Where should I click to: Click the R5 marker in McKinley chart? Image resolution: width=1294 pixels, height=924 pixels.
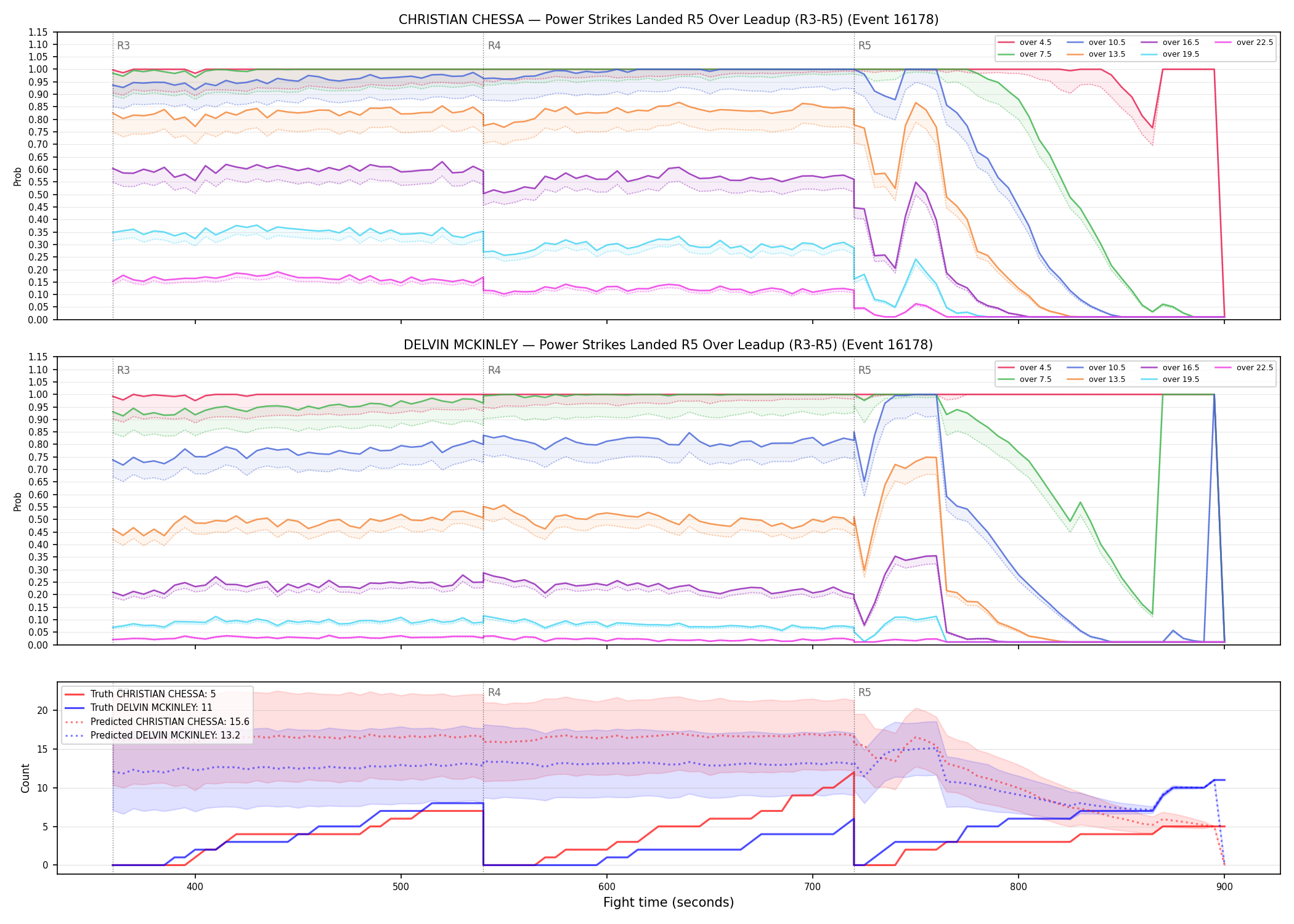[x=865, y=370]
